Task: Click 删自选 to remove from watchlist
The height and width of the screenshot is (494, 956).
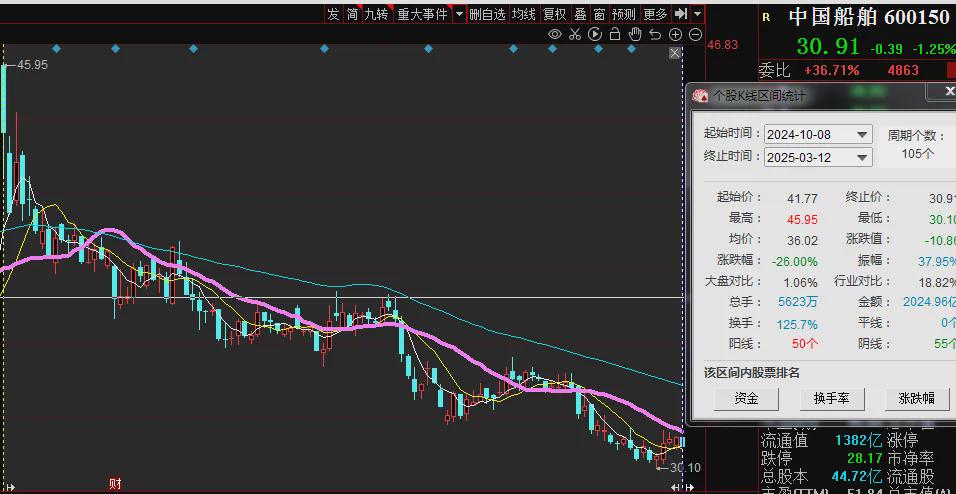Action: [x=487, y=14]
